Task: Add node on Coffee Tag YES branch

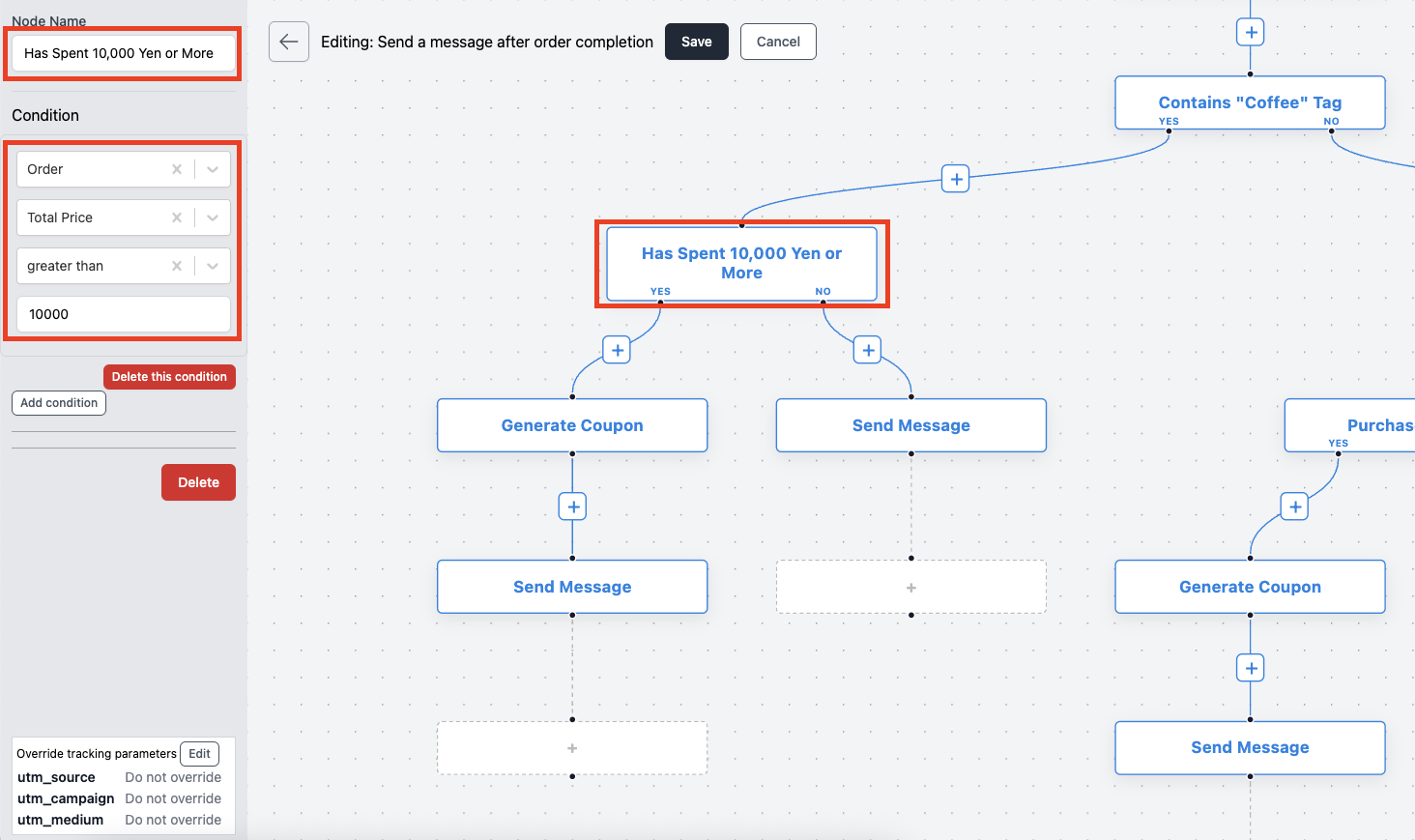Action: (956, 179)
